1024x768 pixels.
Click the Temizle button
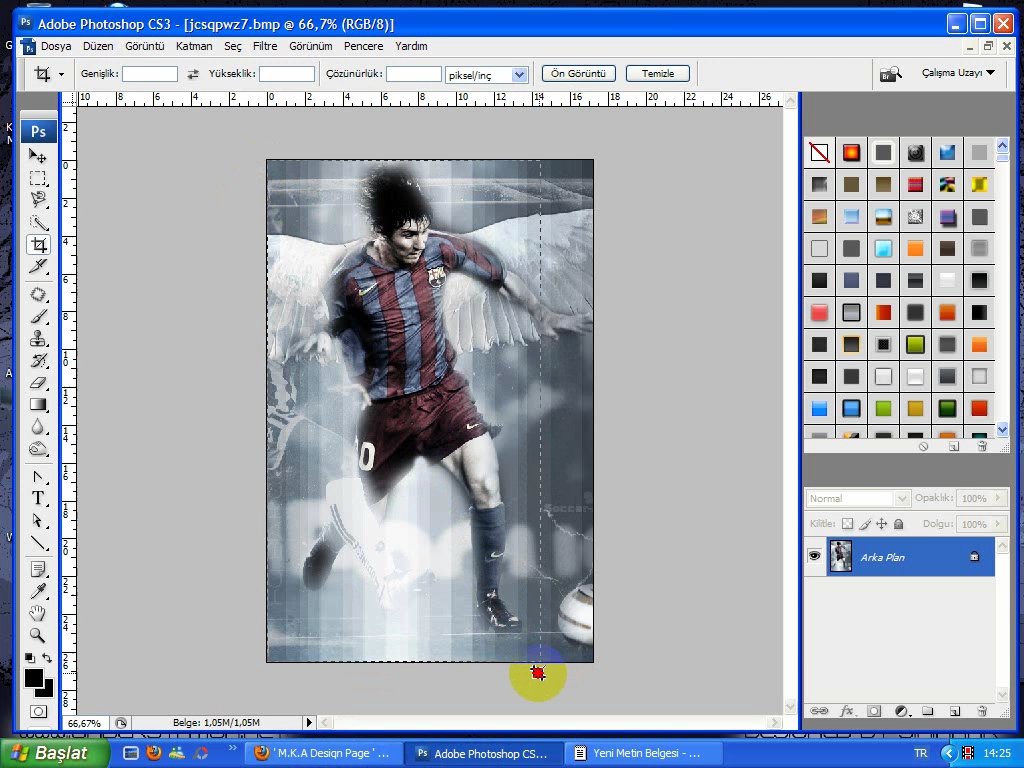point(658,73)
